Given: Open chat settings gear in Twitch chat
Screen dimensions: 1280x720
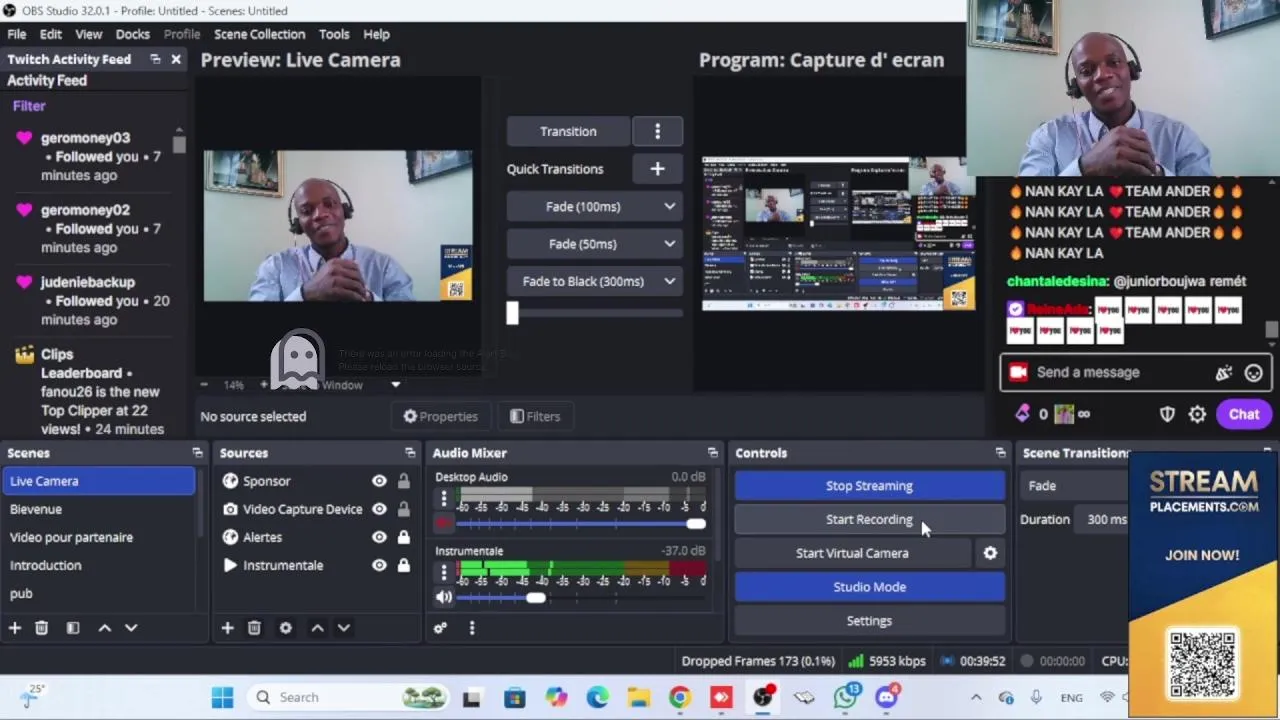Looking at the screenshot, I should coord(1197,414).
